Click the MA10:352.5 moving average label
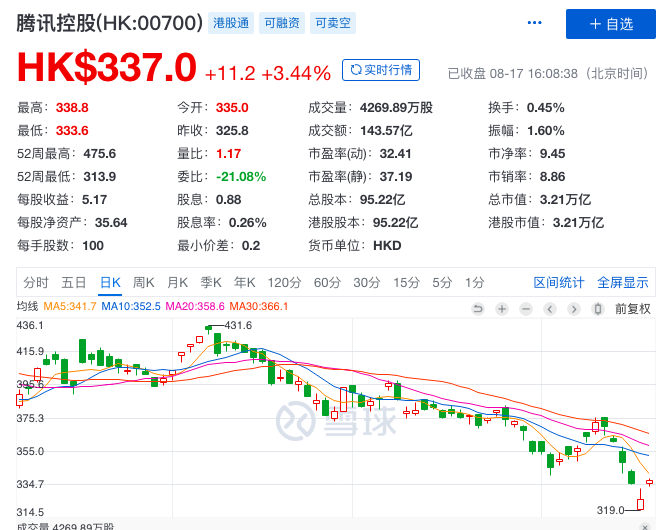 coord(131,306)
